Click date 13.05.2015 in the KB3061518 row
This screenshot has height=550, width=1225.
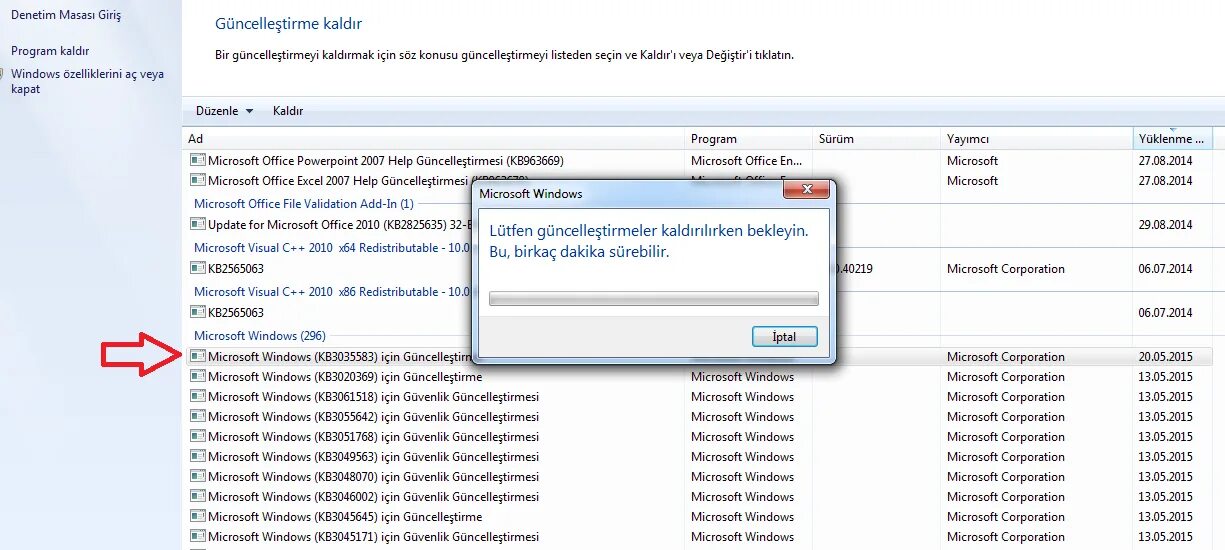click(1165, 397)
